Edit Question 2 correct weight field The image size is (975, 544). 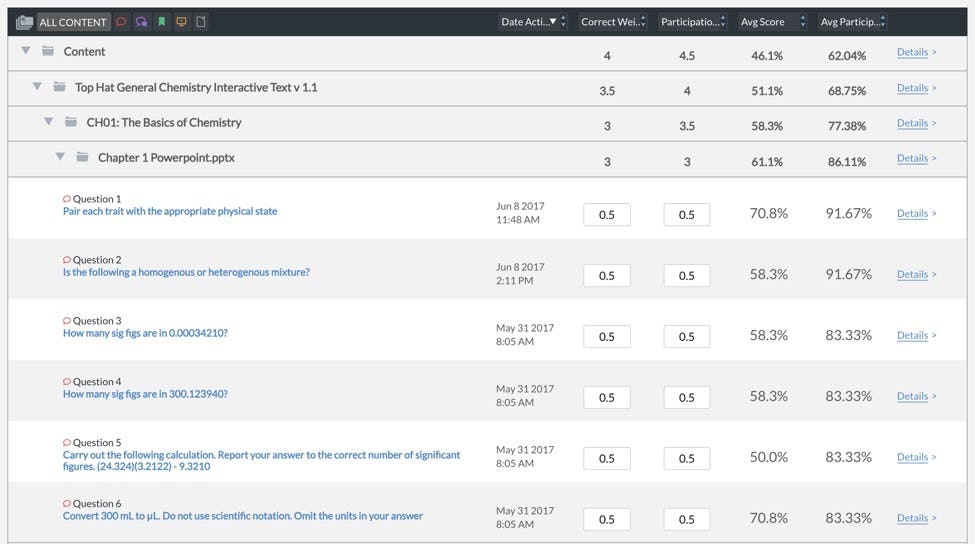pyautogui.click(x=607, y=276)
